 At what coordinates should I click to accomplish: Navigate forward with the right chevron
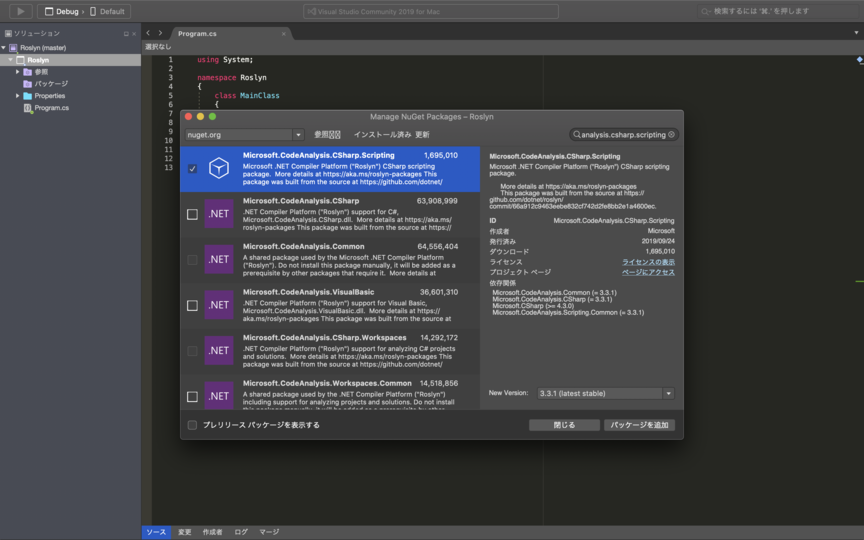tap(160, 33)
